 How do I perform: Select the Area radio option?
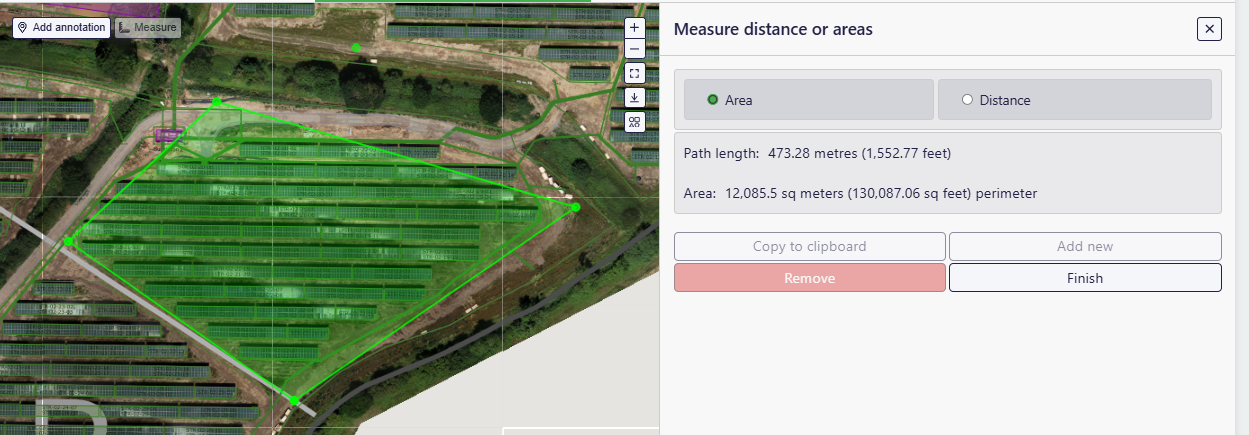[713, 100]
